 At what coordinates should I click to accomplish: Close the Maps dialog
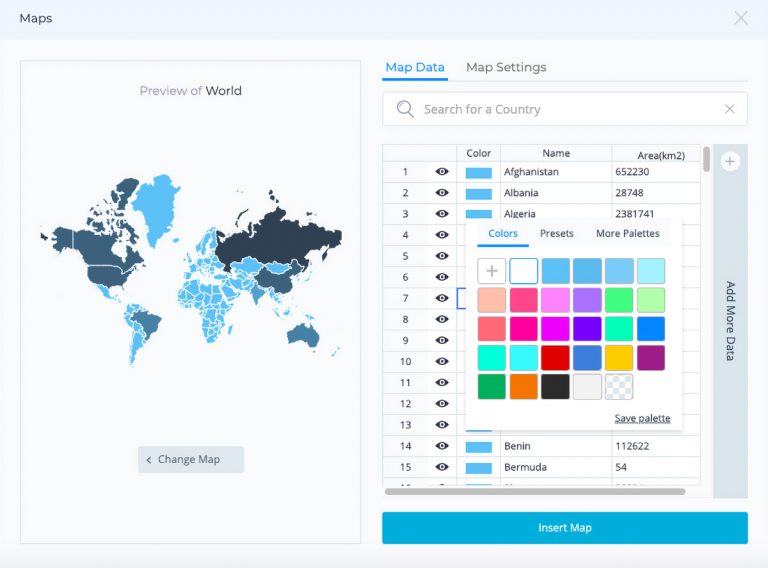tap(740, 18)
